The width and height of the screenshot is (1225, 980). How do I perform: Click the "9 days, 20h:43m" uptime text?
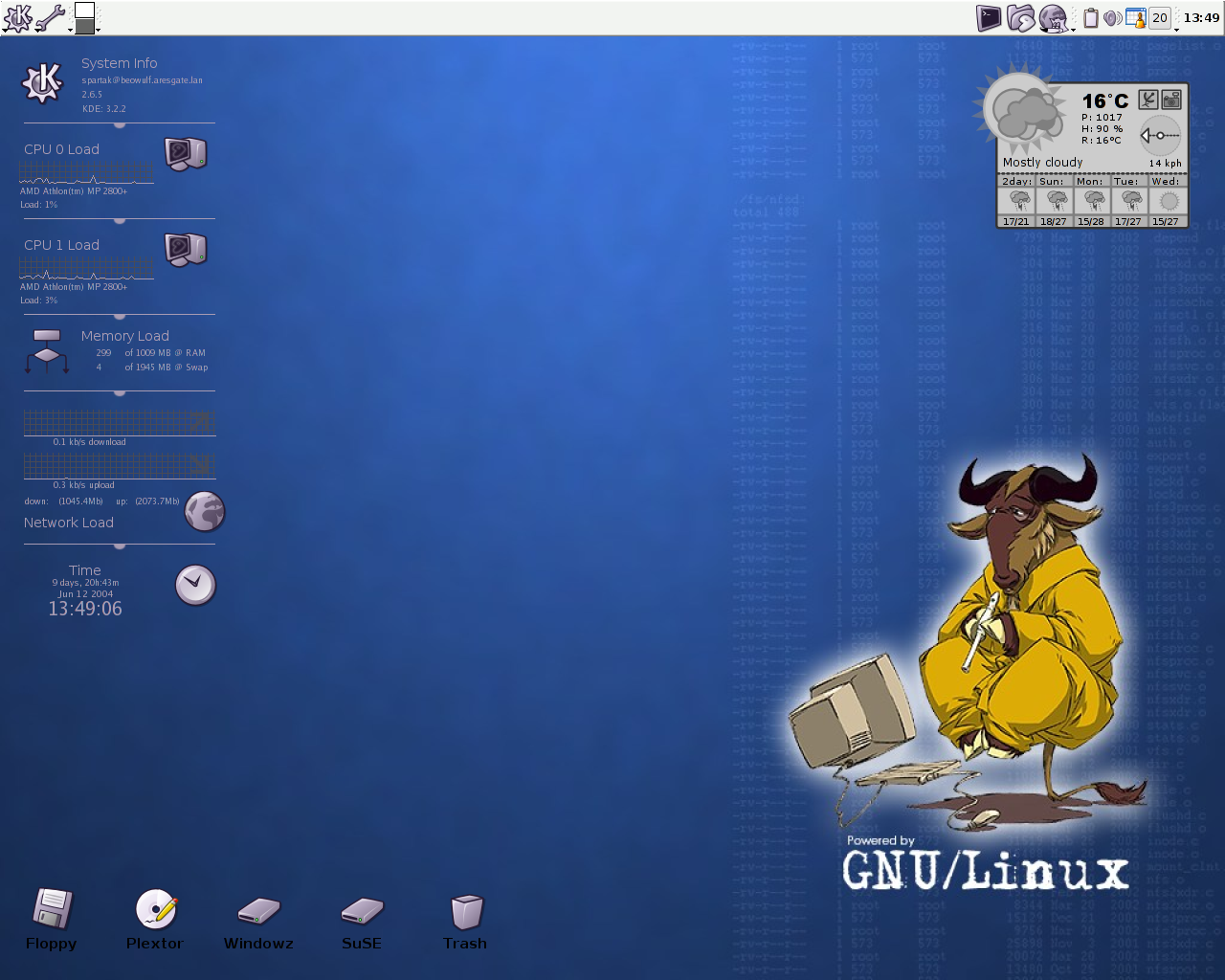tap(85, 583)
